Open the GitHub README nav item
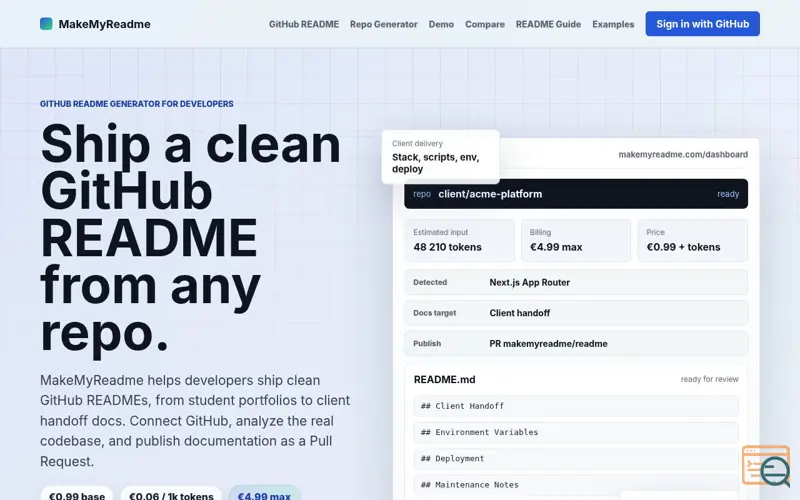 (x=304, y=24)
